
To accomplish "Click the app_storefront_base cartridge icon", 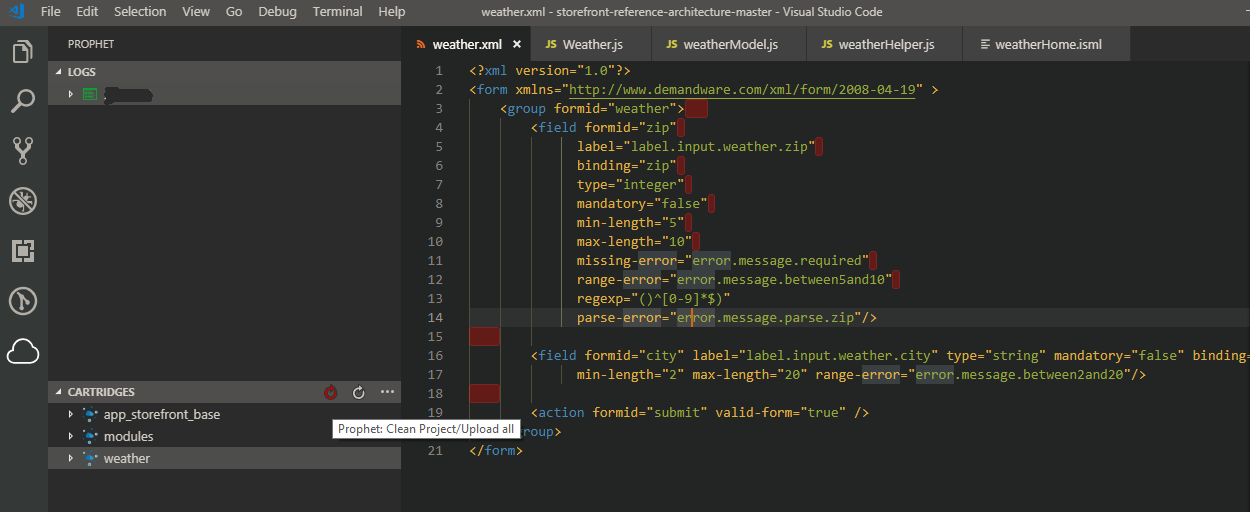I will coord(90,415).
